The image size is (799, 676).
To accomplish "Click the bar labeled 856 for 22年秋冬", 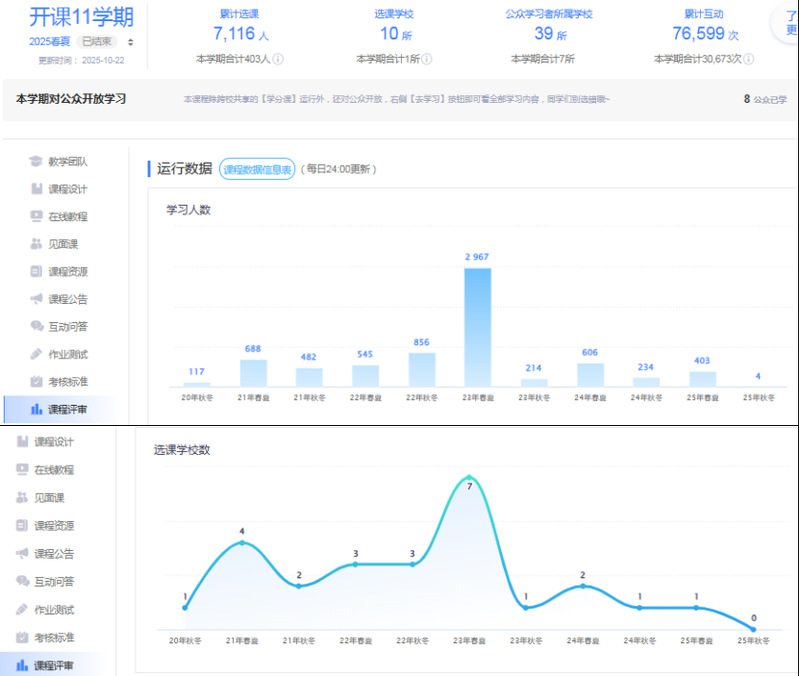I will point(422,369).
